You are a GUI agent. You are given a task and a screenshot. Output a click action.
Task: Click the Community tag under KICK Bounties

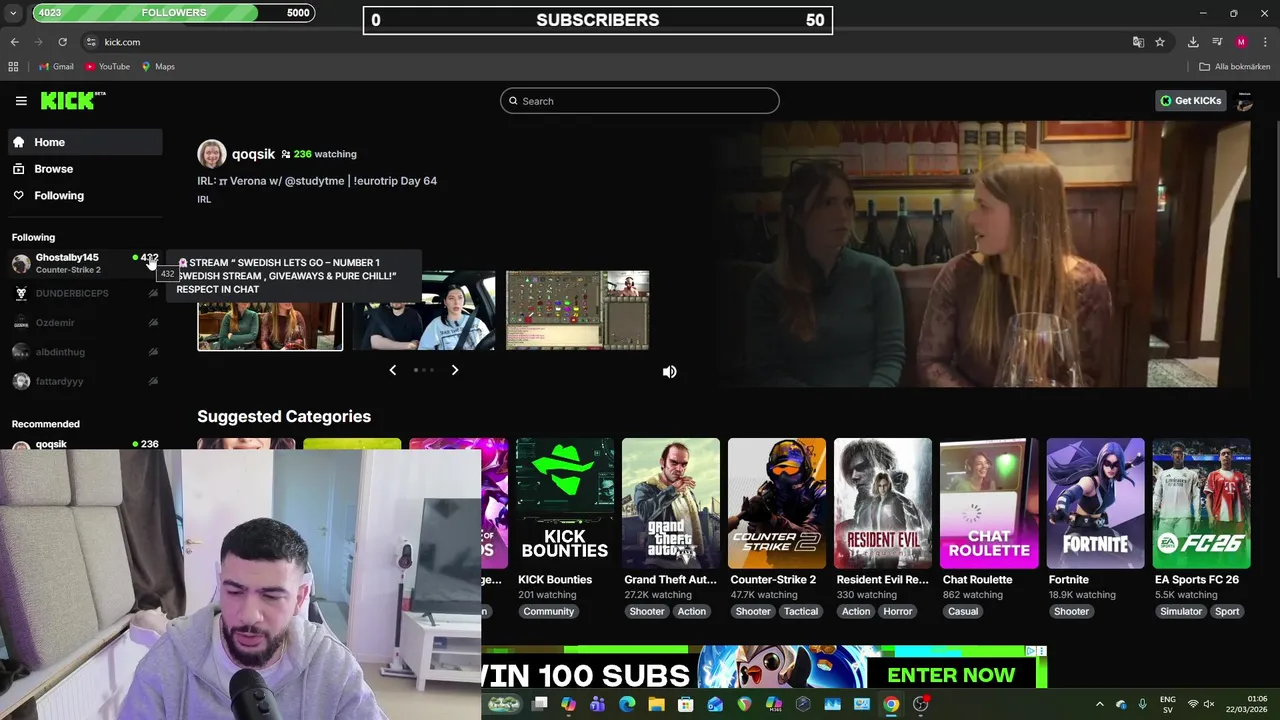point(548,611)
